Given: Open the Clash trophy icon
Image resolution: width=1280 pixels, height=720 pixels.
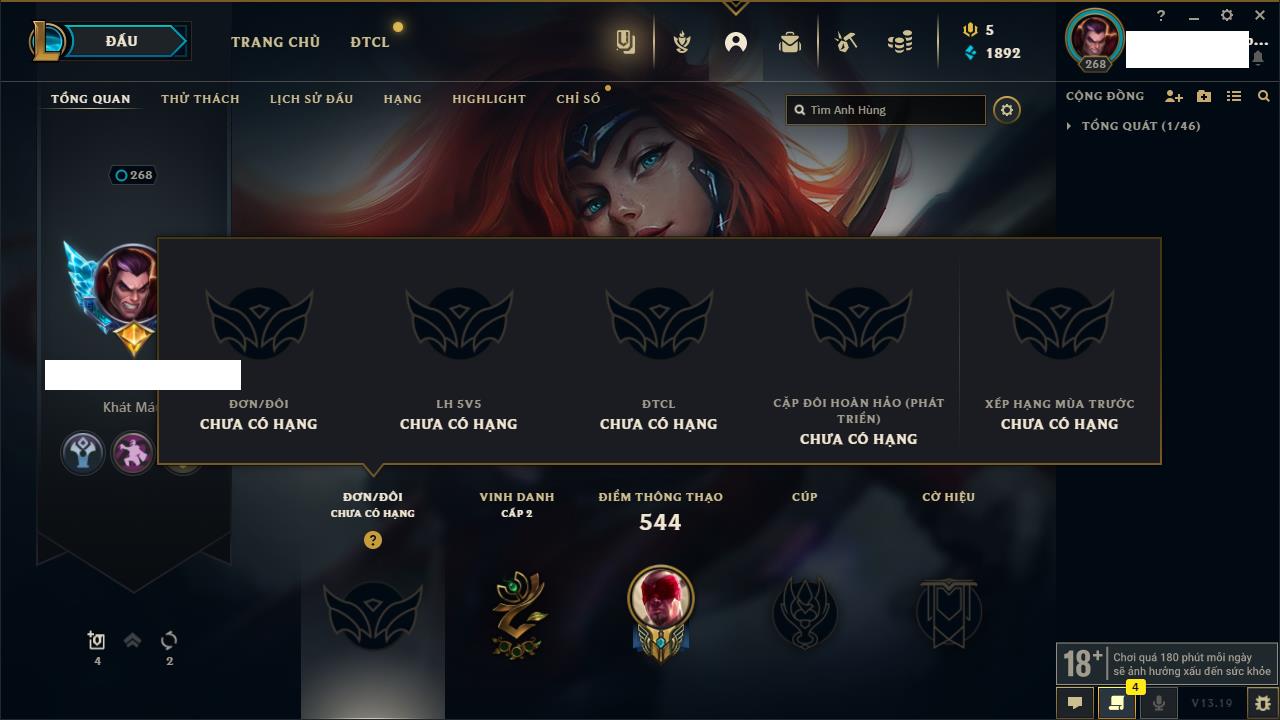Looking at the screenshot, I should pyautogui.click(x=682, y=42).
